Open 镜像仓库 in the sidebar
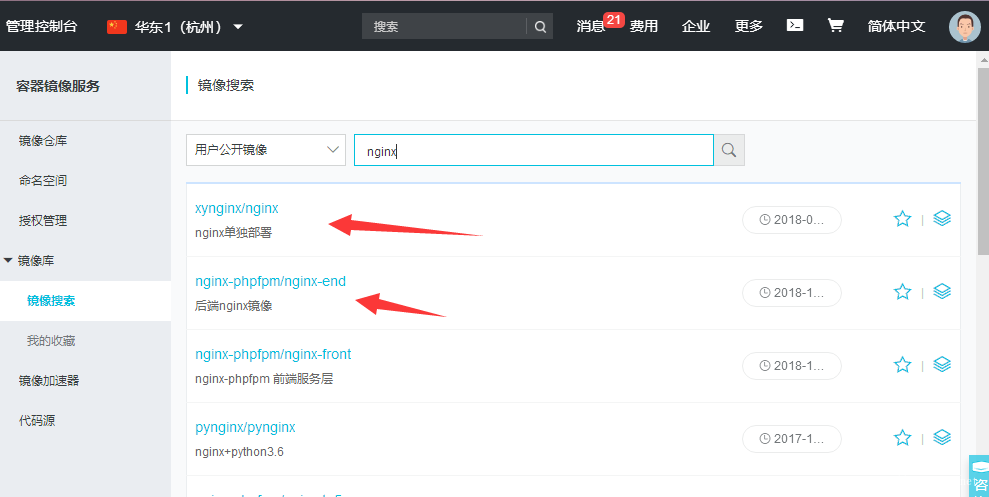The image size is (989, 497). [x=43, y=141]
